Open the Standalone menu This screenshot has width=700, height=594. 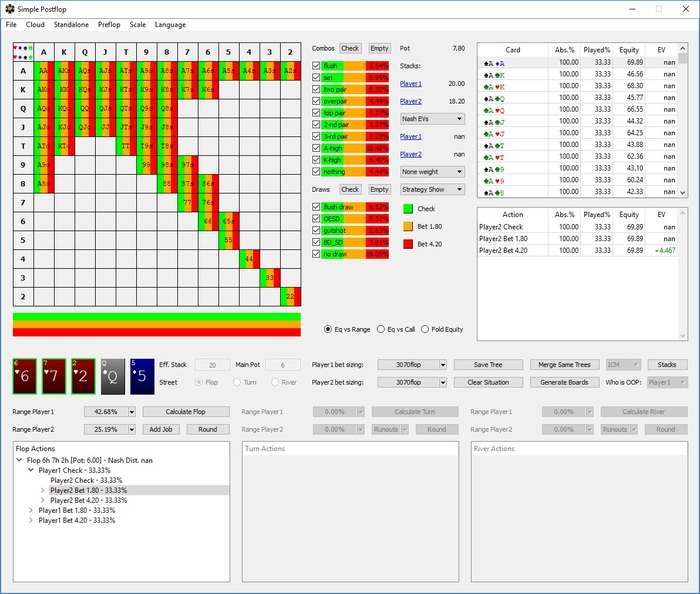click(x=71, y=25)
